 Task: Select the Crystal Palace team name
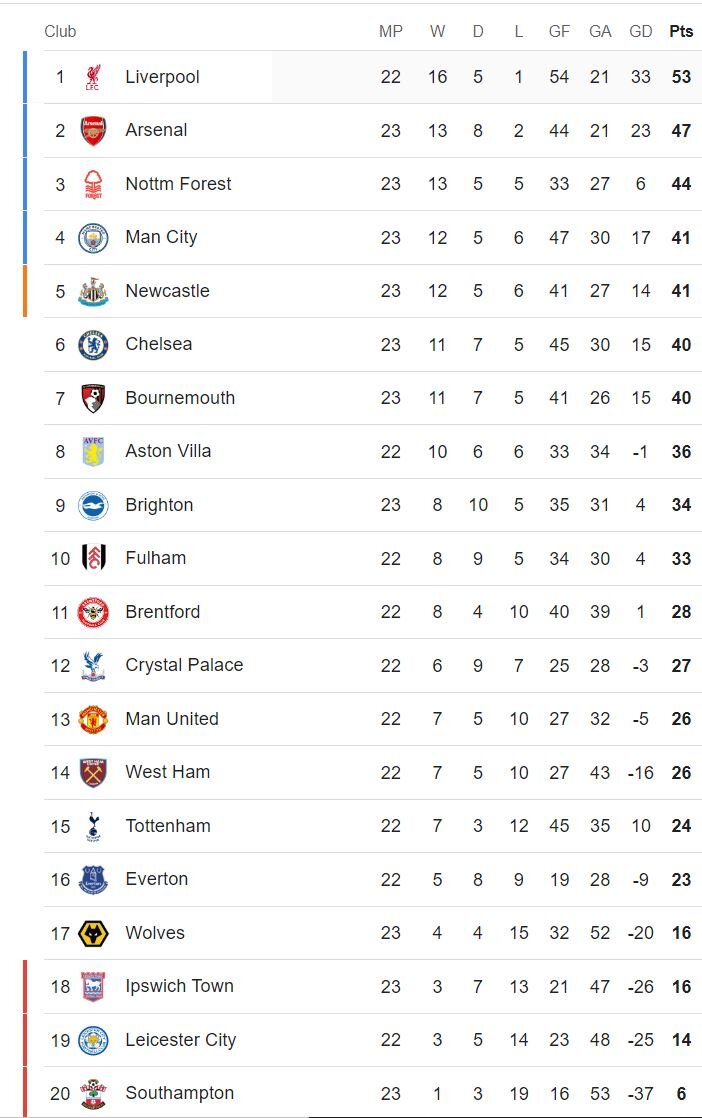coord(184,665)
